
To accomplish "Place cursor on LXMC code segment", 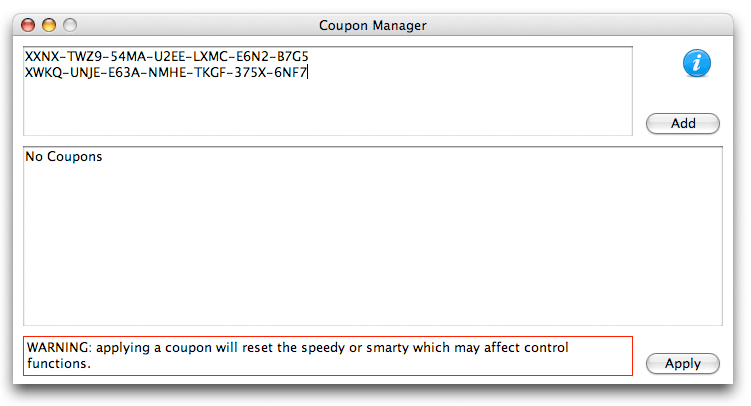I will click(211, 56).
